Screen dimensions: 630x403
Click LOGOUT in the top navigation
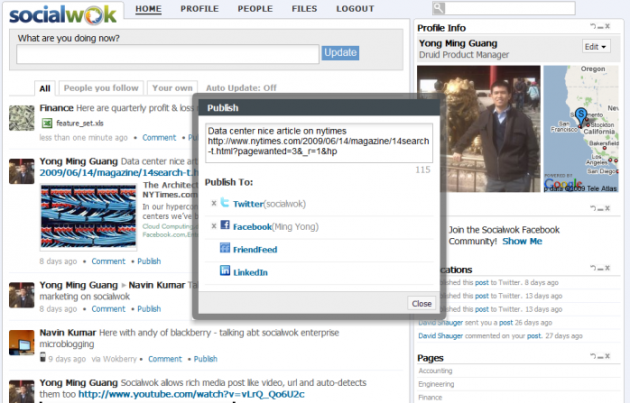tap(355, 9)
